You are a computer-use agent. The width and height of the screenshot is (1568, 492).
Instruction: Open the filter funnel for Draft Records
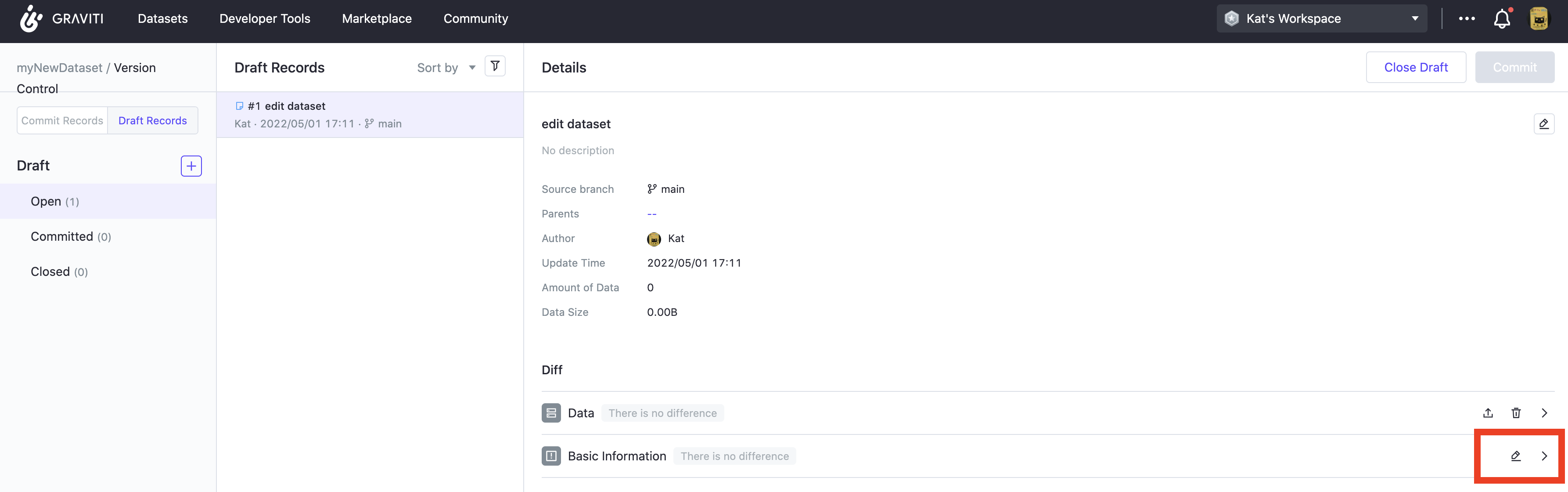tap(495, 66)
